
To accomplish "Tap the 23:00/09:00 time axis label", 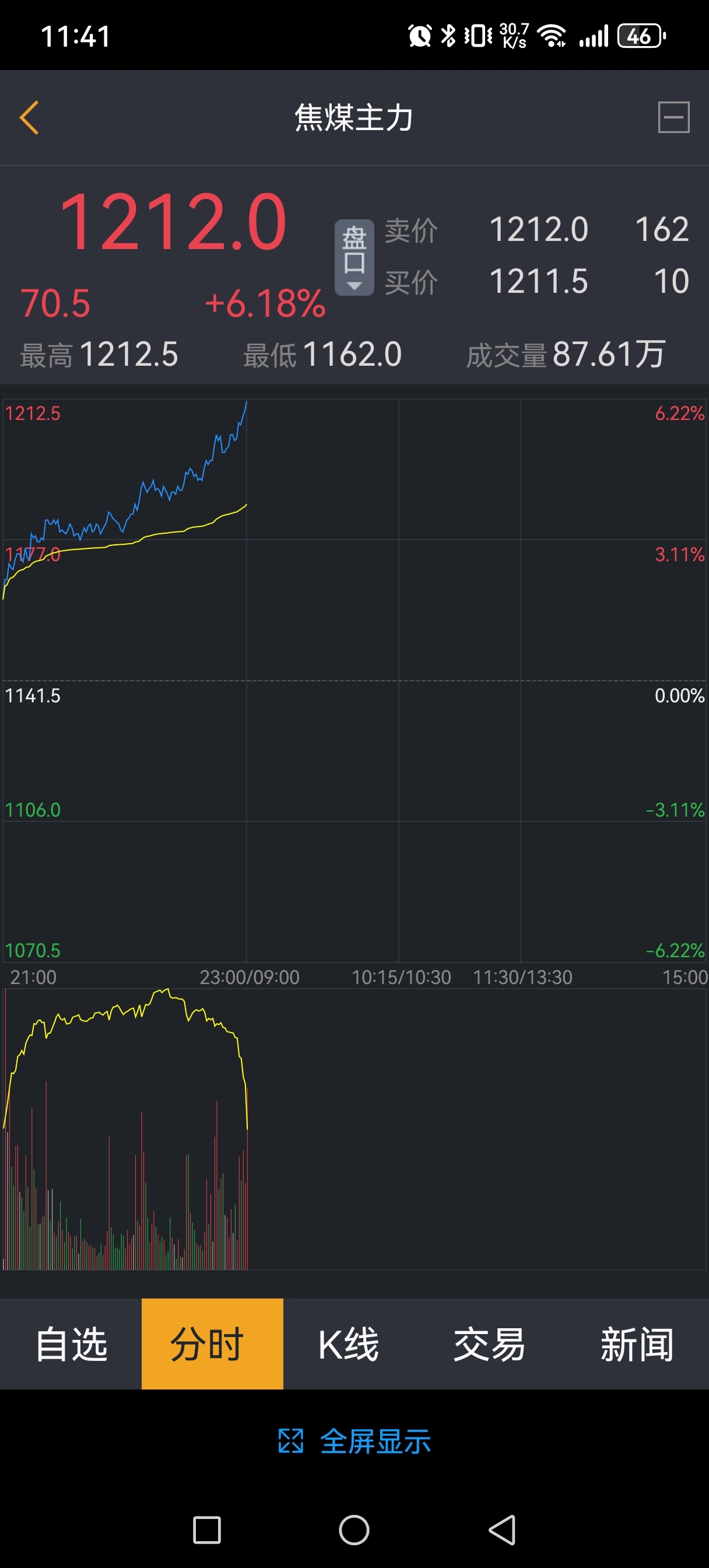I will [250, 978].
